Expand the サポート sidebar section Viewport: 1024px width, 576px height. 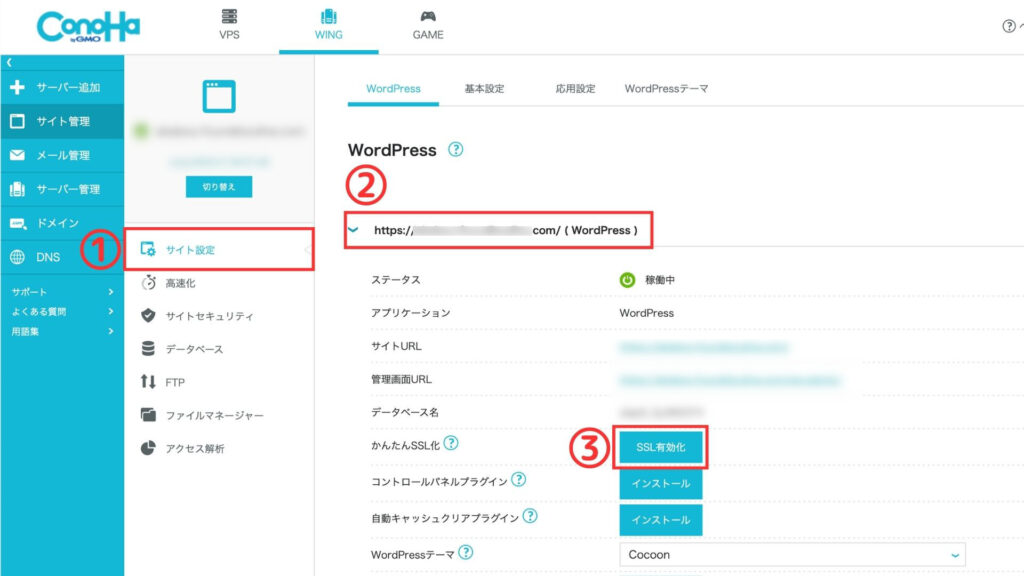62,292
